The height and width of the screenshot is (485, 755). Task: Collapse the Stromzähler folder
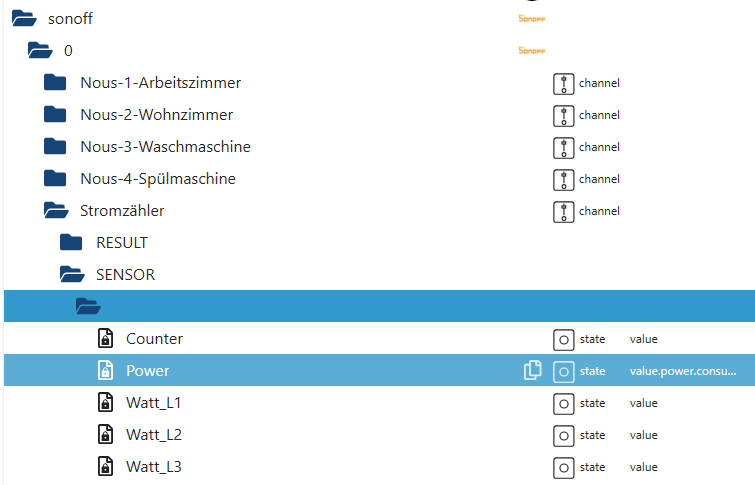(x=55, y=211)
